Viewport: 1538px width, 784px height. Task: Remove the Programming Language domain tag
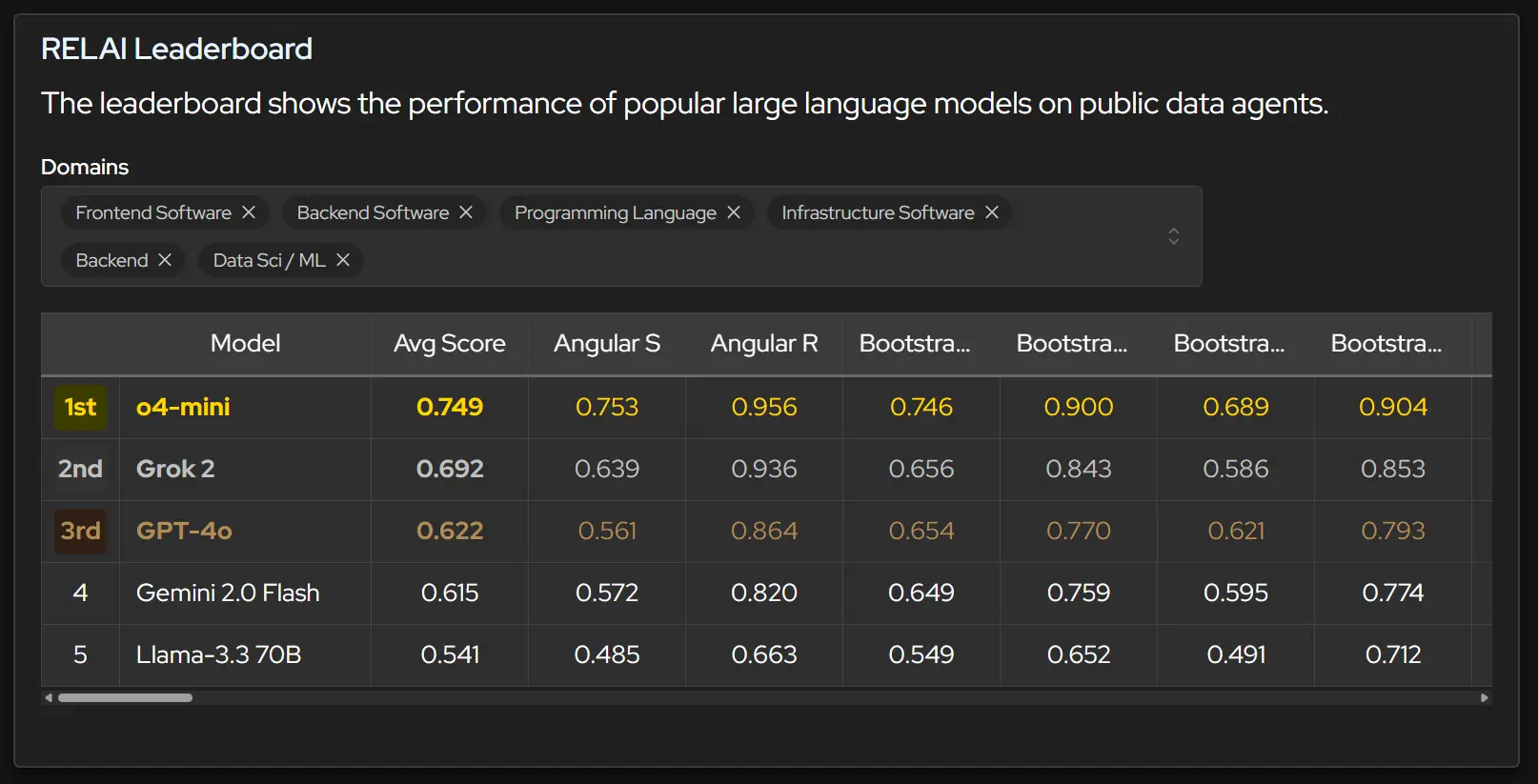click(x=734, y=212)
